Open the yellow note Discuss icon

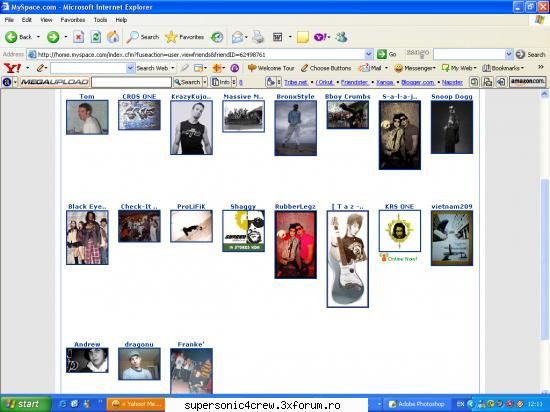click(x=302, y=37)
